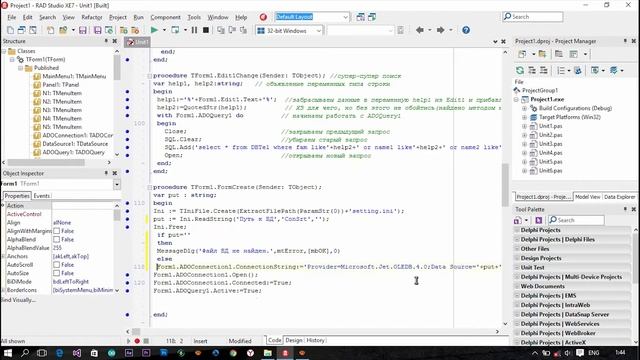Click the purple category icon in Tool Palette
Screen dimensions: 640x360
coord(538,220)
